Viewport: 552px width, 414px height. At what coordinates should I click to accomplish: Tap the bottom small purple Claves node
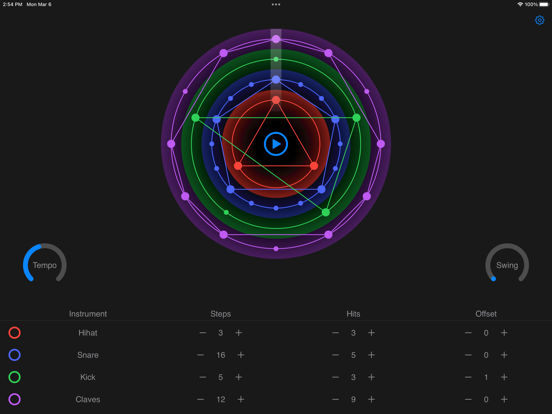point(276,249)
